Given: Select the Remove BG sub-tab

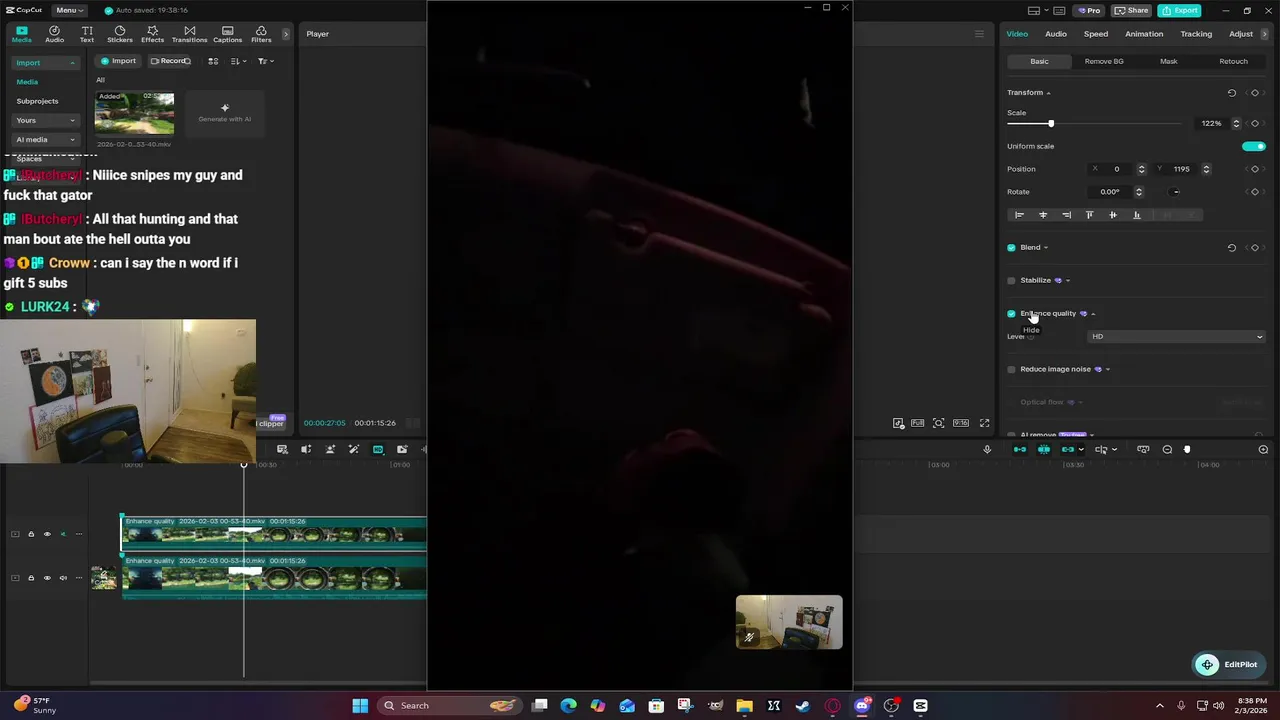Looking at the screenshot, I should tap(1104, 61).
